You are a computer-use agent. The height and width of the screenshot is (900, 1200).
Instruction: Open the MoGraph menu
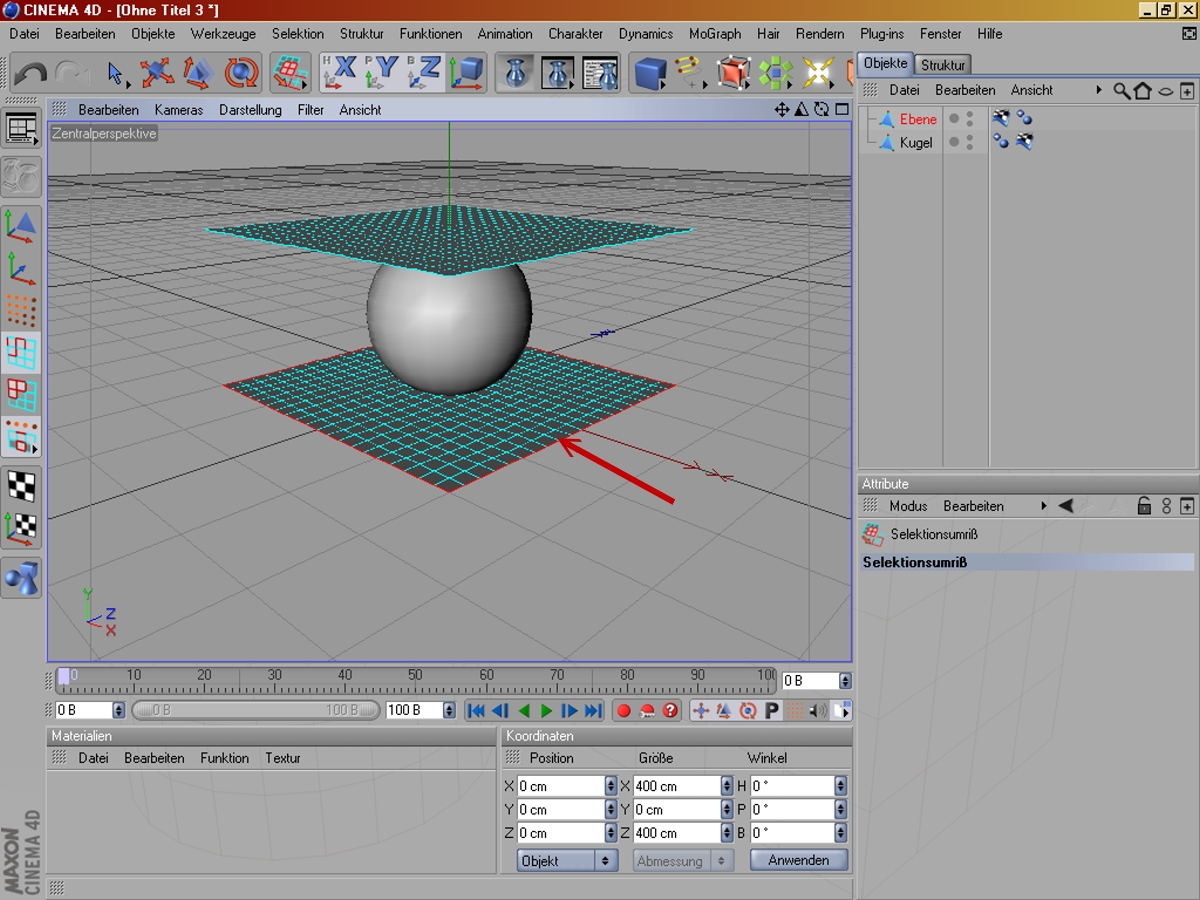tap(714, 34)
